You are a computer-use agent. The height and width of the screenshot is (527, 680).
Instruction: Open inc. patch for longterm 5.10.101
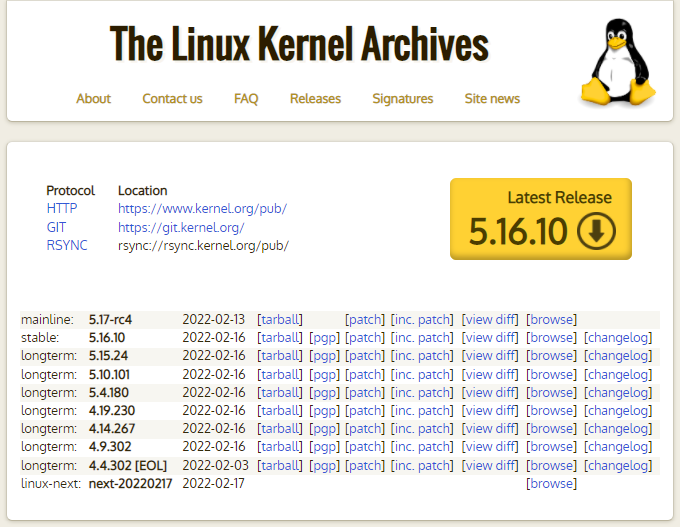422,374
